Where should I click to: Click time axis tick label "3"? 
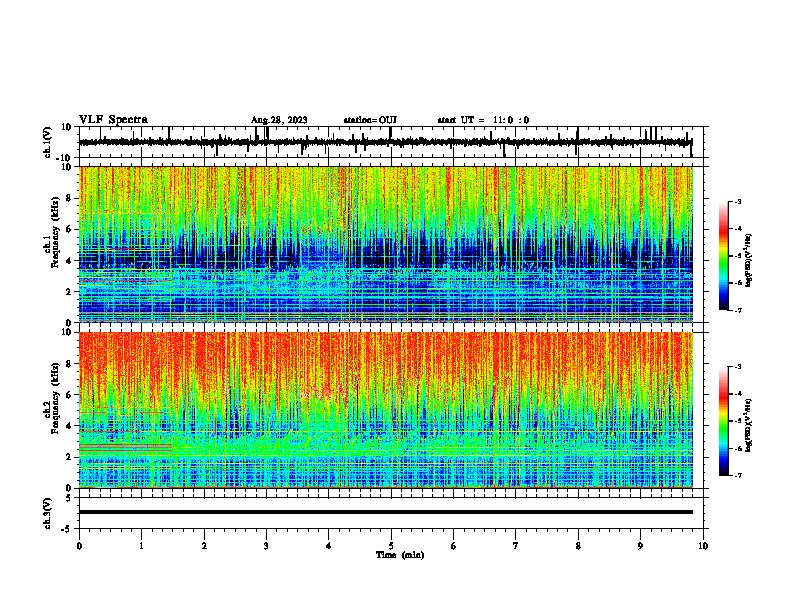tap(266, 546)
